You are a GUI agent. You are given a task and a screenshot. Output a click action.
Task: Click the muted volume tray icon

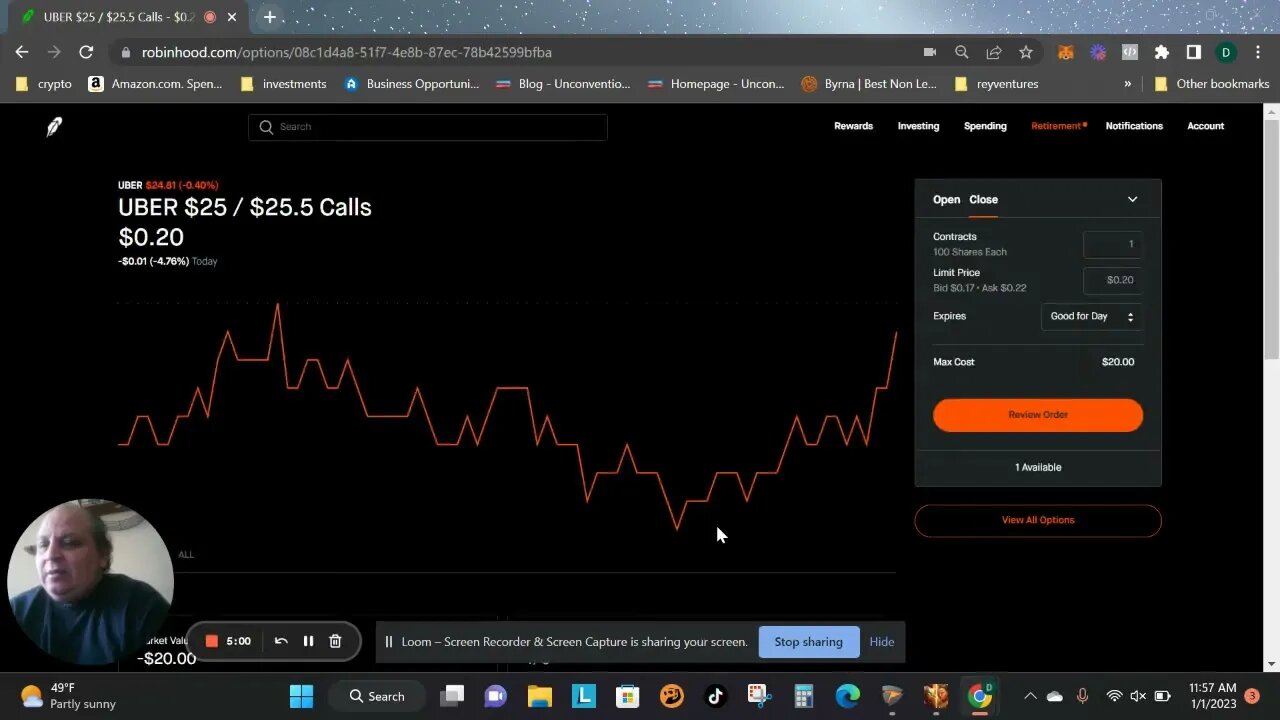click(x=1138, y=696)
